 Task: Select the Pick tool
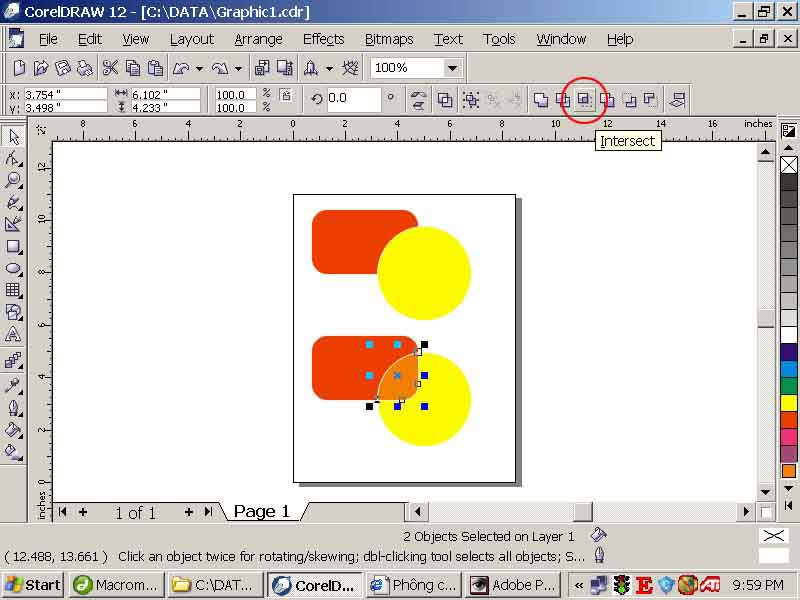tap(13, 137)
